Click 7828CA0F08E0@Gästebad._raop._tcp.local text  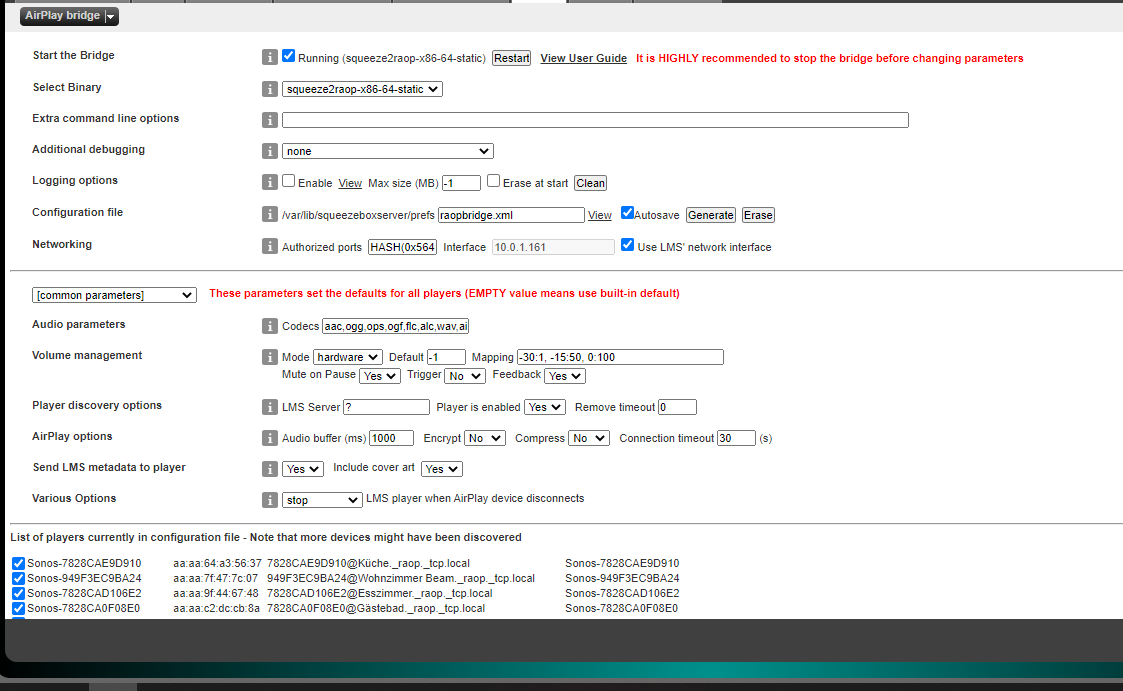pos(376,609)
